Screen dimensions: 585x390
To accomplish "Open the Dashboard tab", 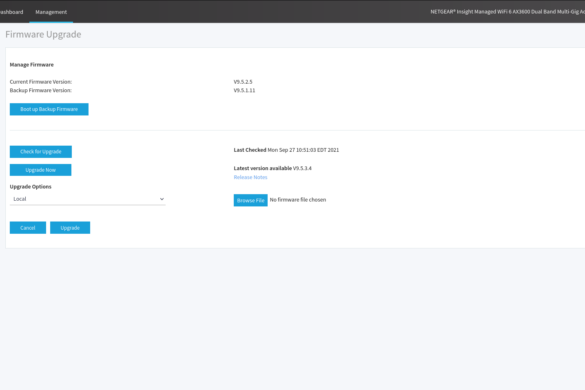I will pyautogui.click(x=12, y=12).
